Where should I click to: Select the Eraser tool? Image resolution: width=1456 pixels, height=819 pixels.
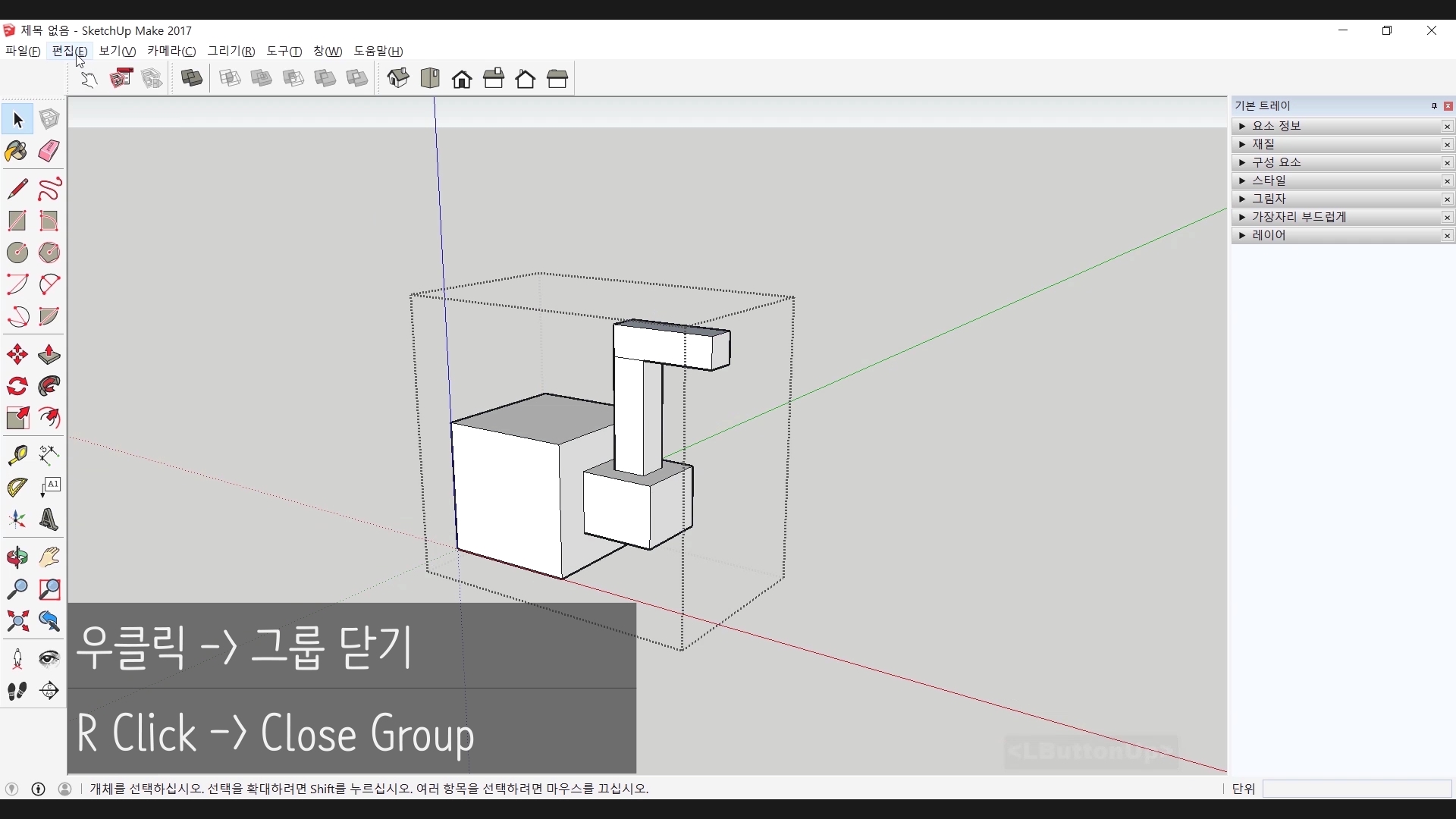tap(49, 151)
